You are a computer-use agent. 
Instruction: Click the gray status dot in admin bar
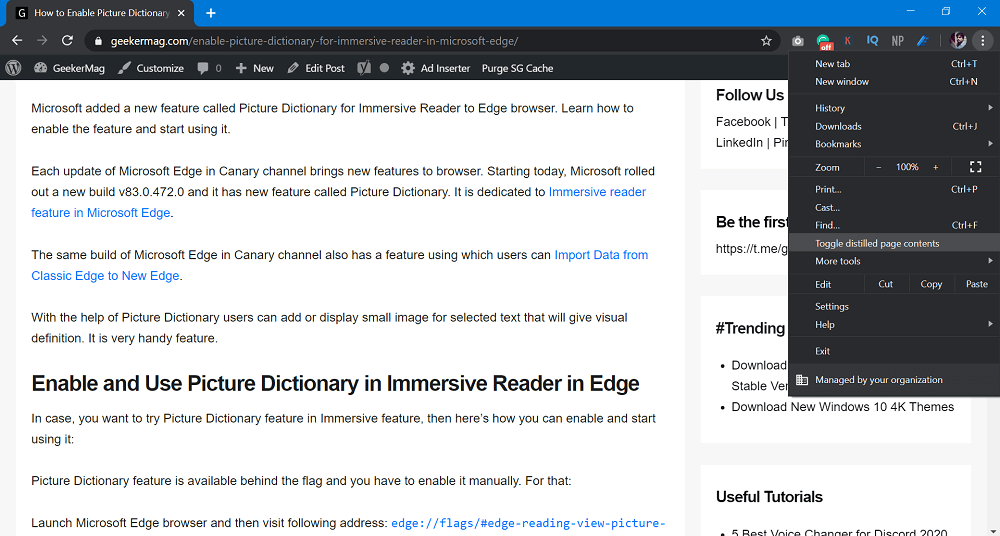click(x=384, y=68)
